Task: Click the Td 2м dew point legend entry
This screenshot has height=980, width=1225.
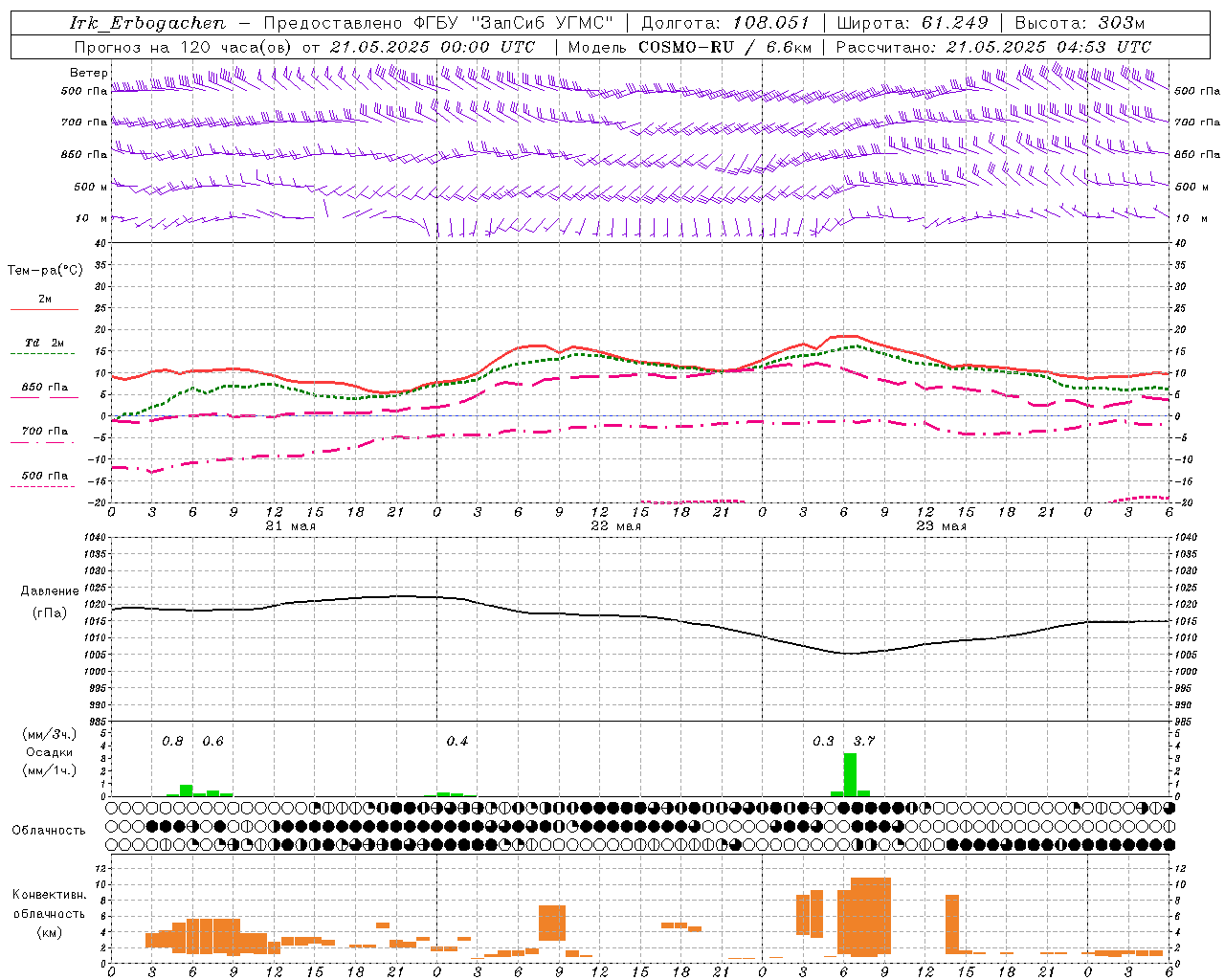Action: [45, 343]
